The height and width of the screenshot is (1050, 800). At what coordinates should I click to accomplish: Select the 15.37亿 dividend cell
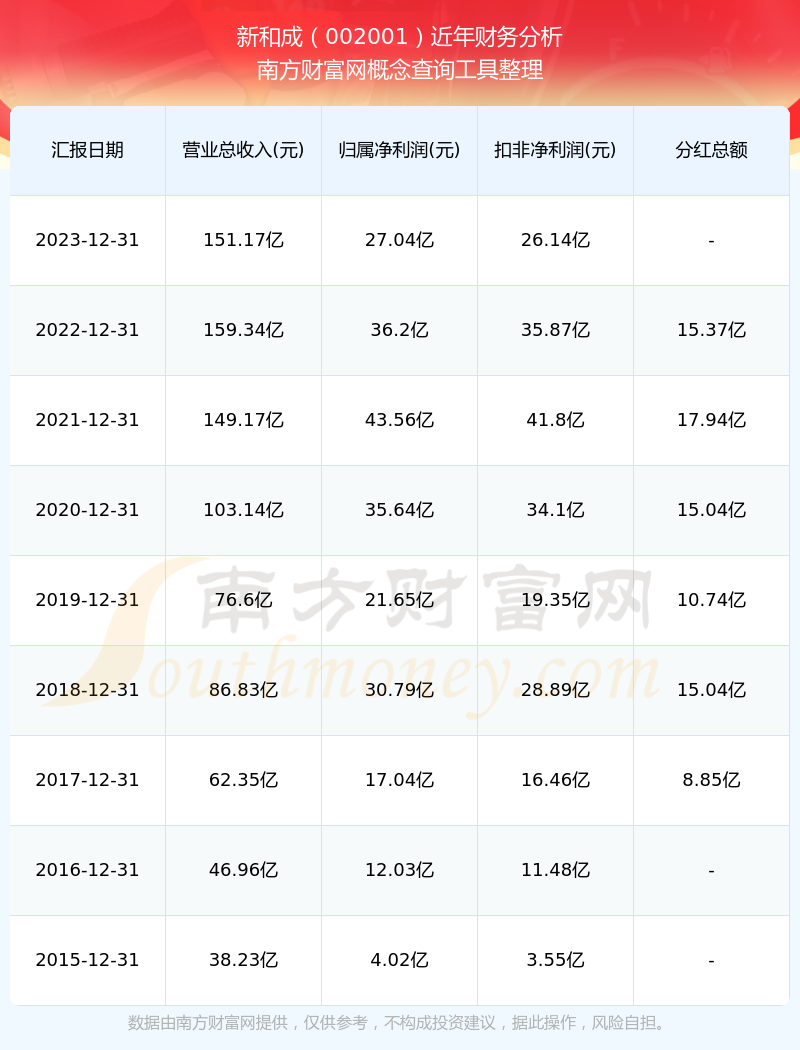712,330
